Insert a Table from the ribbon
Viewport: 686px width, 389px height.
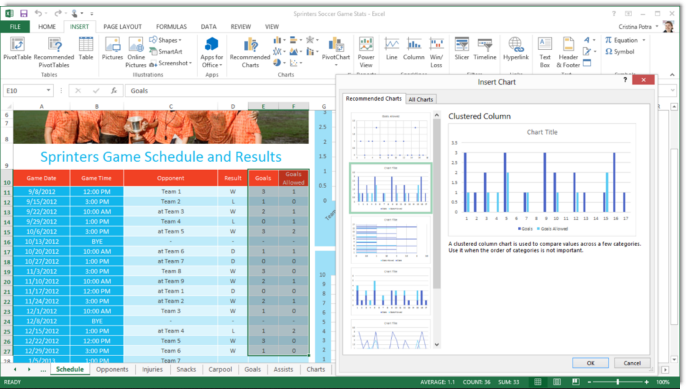(x=86, y=49)
